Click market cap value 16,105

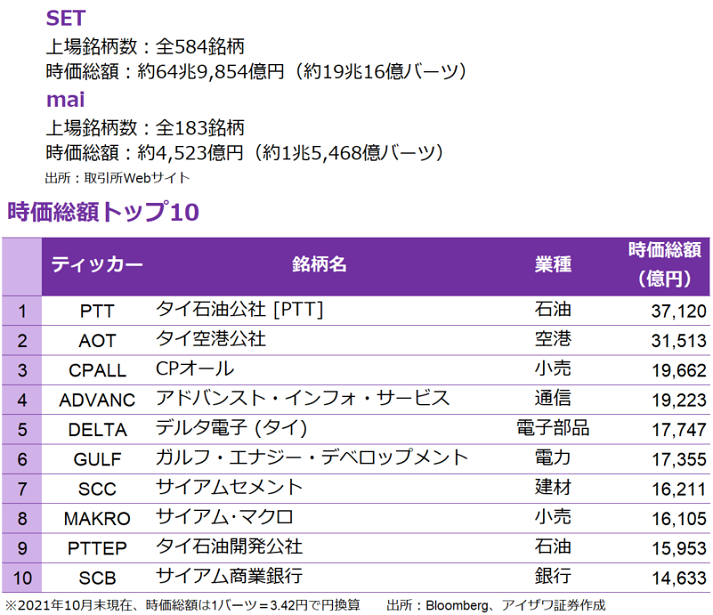coord(678,519)
